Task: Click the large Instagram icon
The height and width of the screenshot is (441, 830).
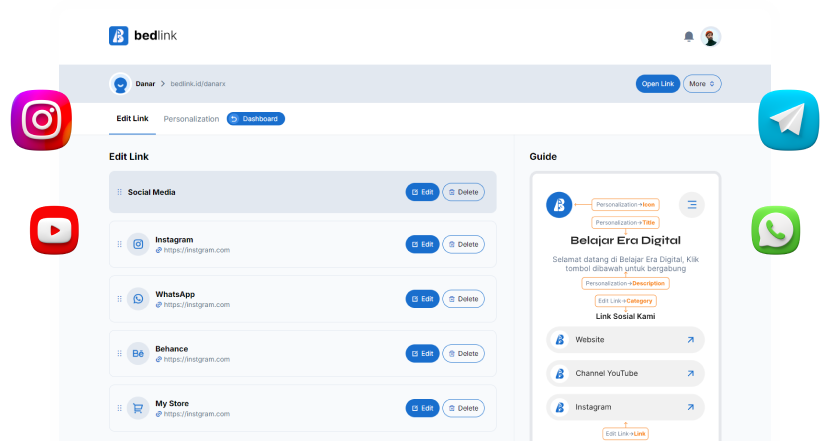Action: [x=41, y=121]
